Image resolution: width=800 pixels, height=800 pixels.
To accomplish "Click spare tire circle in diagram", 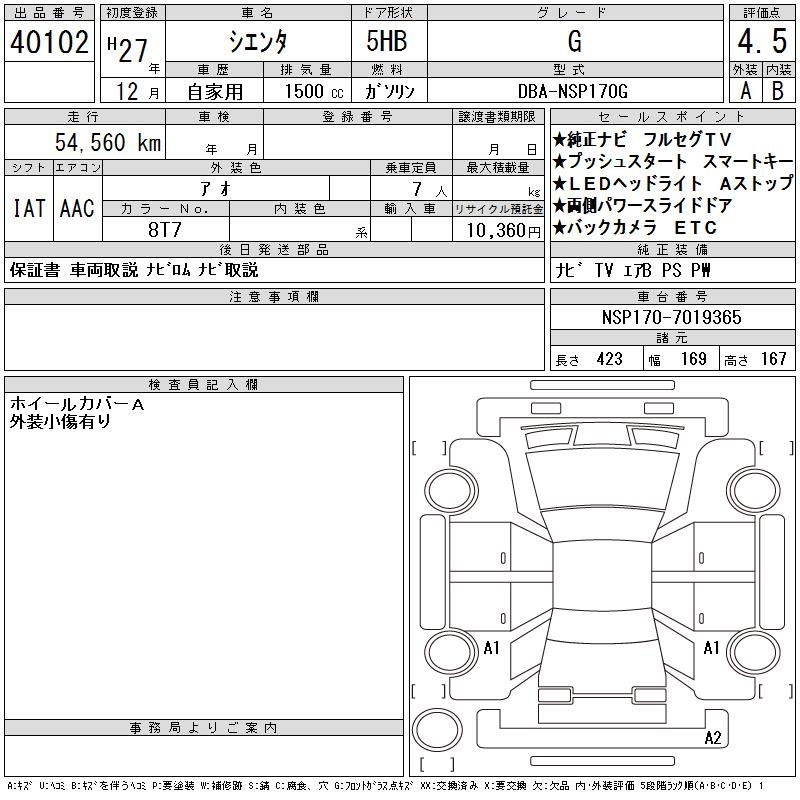I will pyautogui.click(x=437, y=730).
